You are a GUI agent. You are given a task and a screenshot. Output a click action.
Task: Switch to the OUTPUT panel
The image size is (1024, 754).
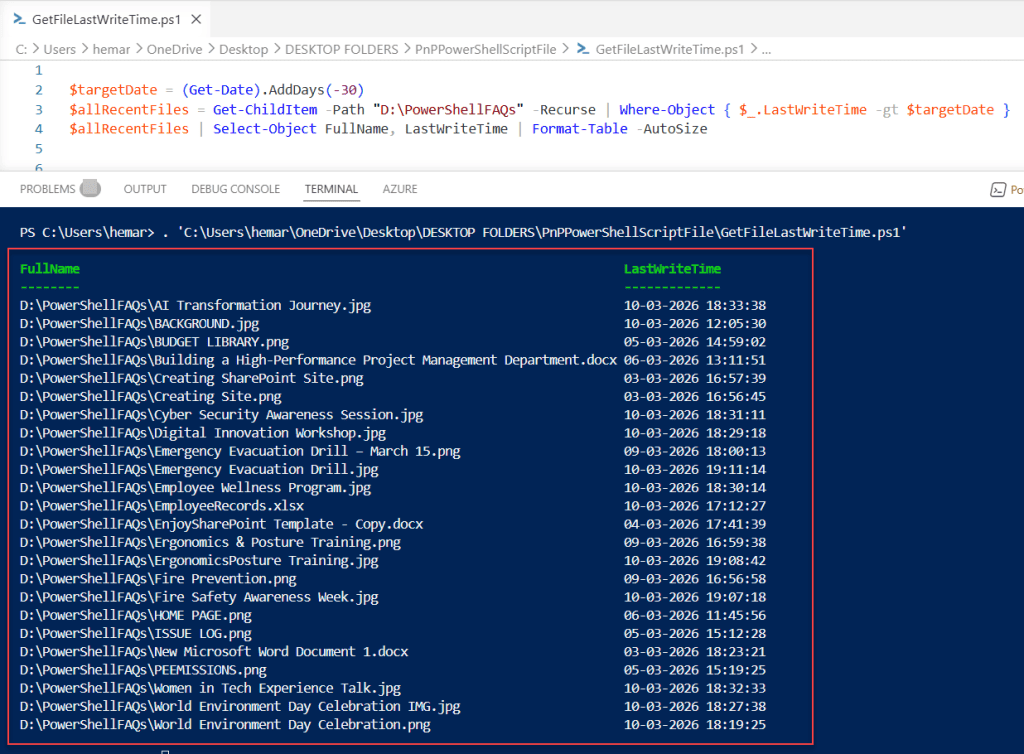coord(145,189)
